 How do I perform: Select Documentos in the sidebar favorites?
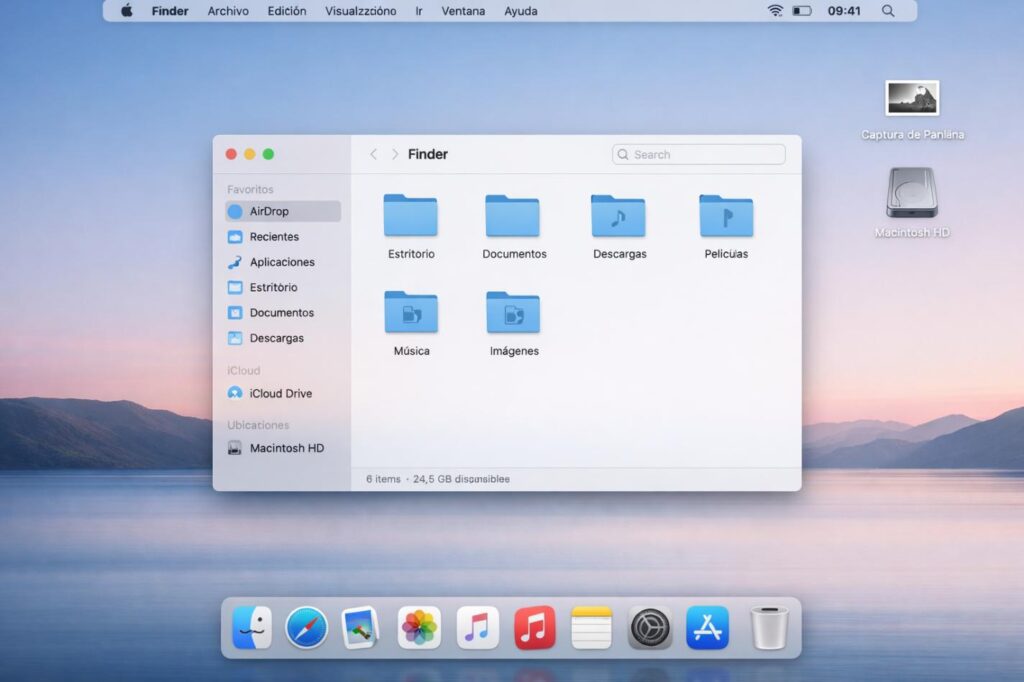(x=283, y=313)
